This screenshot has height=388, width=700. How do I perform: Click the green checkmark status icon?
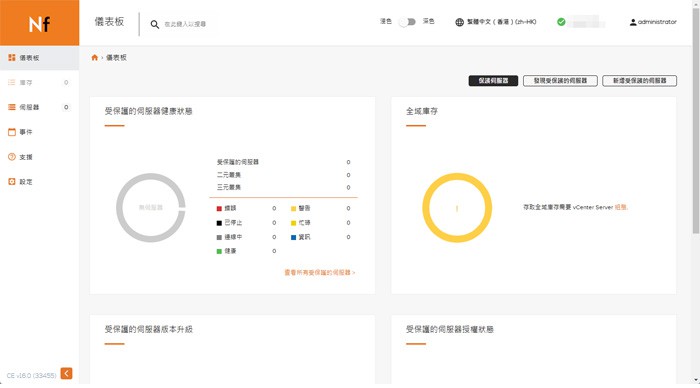561,21
